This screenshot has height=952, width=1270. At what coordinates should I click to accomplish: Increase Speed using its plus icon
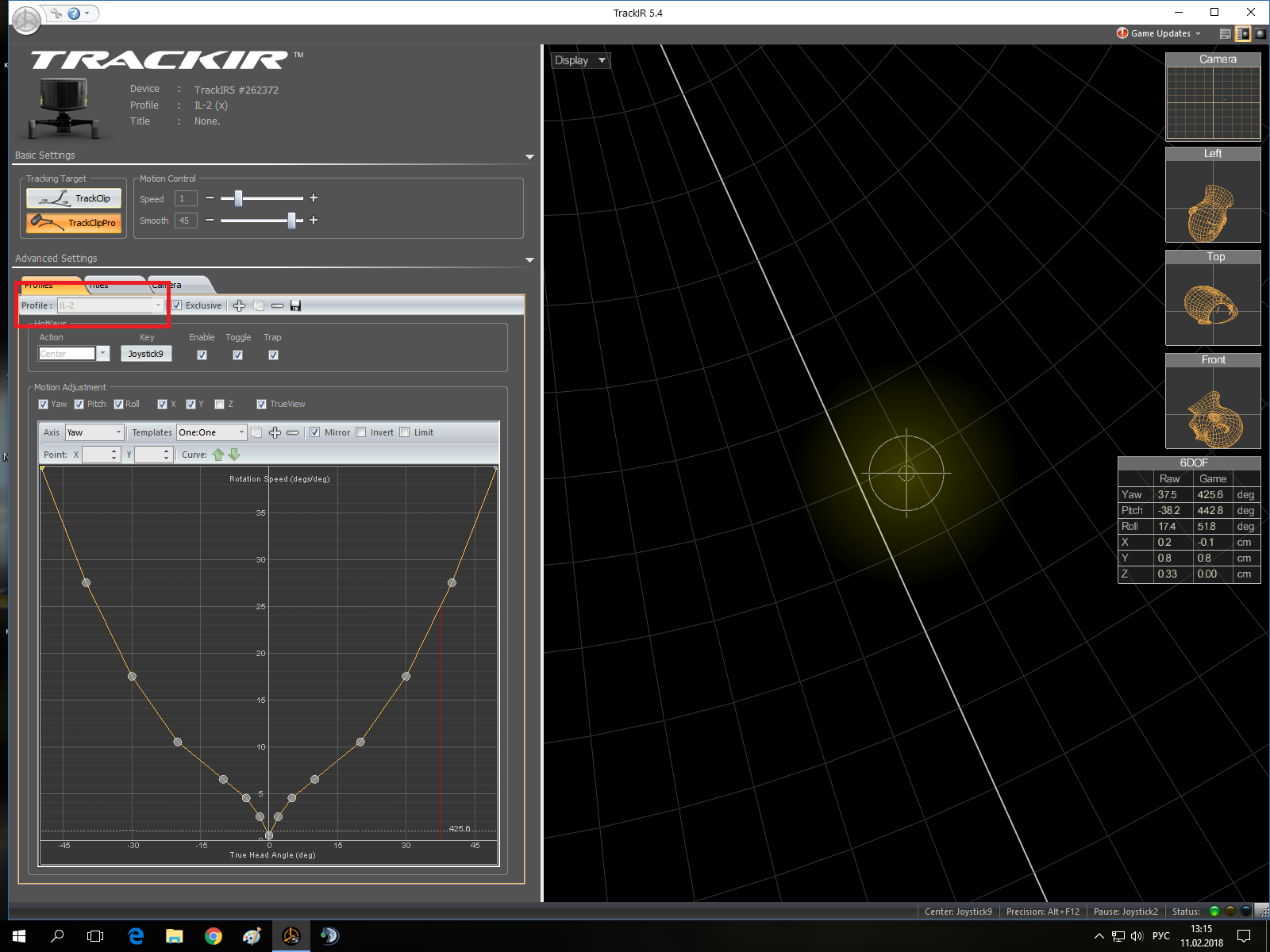tap(314, 198)
